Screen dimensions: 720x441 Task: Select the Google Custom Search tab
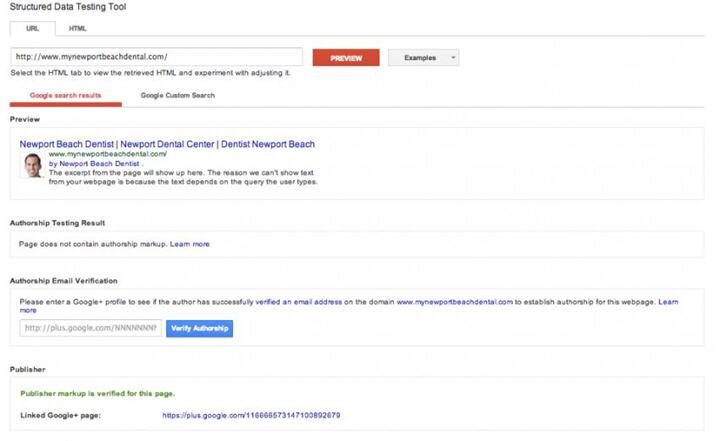click(x=178, y=96)
